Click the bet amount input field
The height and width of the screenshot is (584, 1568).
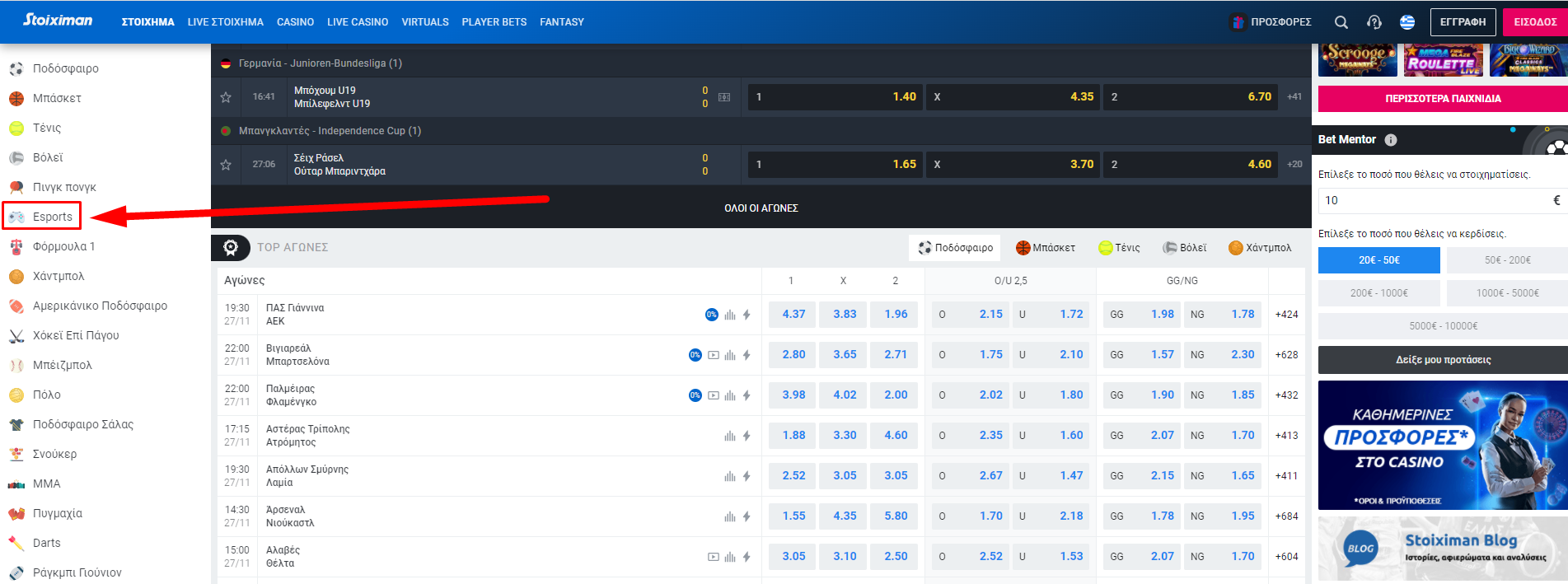click(x=1442, y=200)
